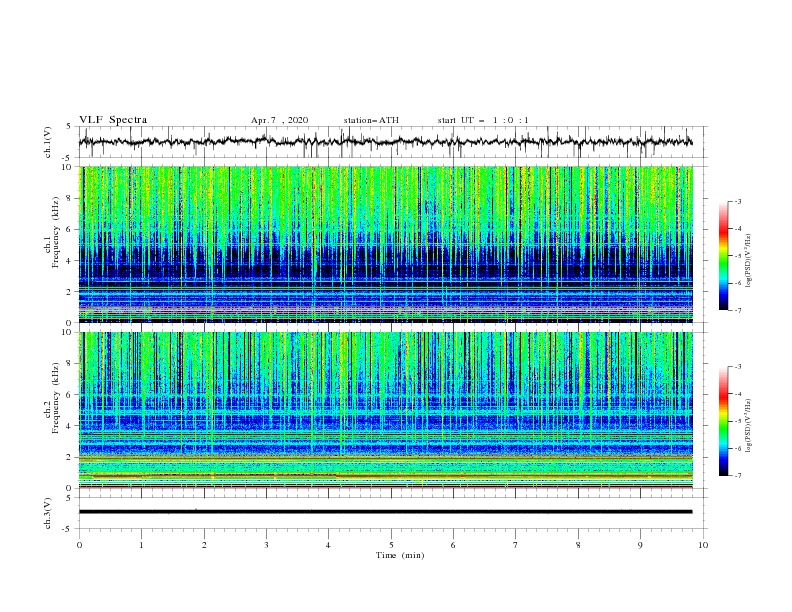Screen dimensions: 792x612
Task: Click the ch.1(V) waveform trace
Action: (x=385, y=141)
